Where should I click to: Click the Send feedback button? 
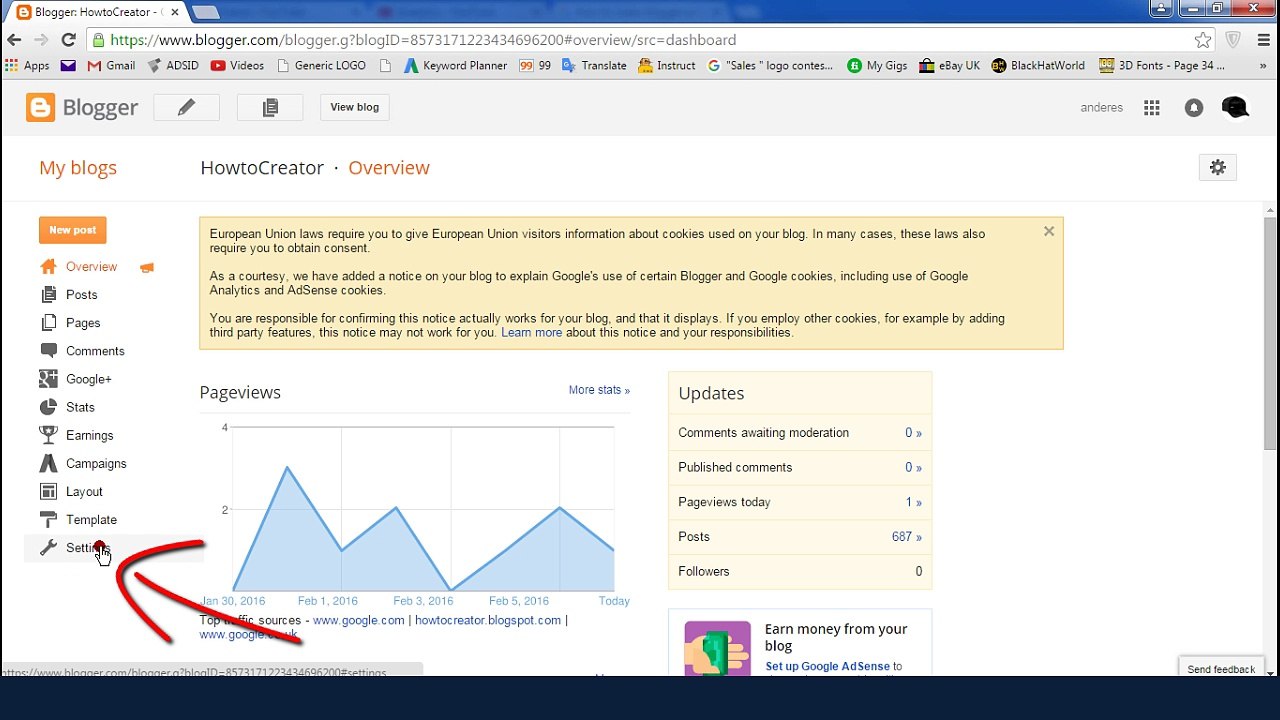(1221, 669)
